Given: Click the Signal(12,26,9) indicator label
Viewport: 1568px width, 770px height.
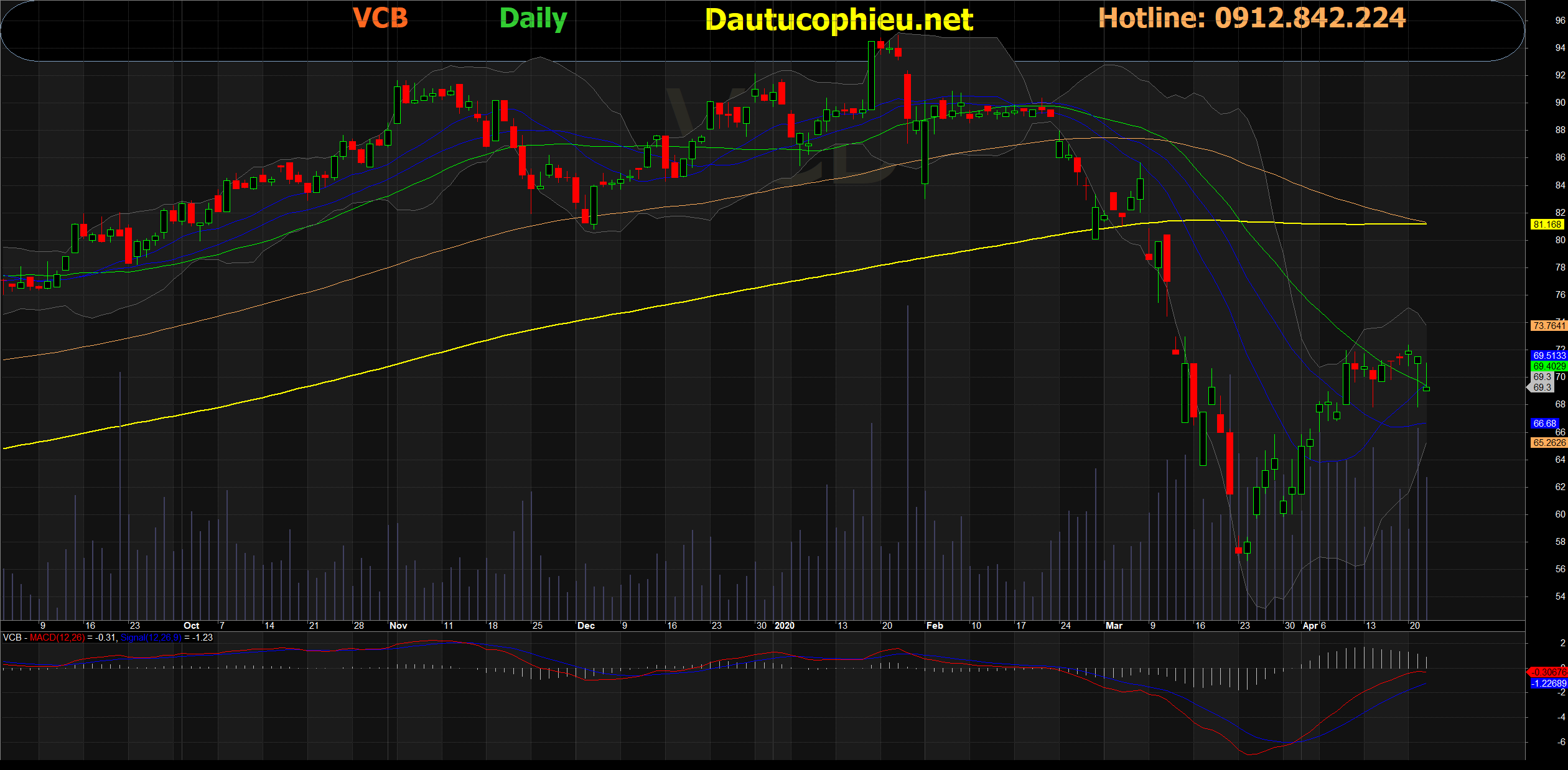Looking at the screenshot, I should (x=151, y=638).
